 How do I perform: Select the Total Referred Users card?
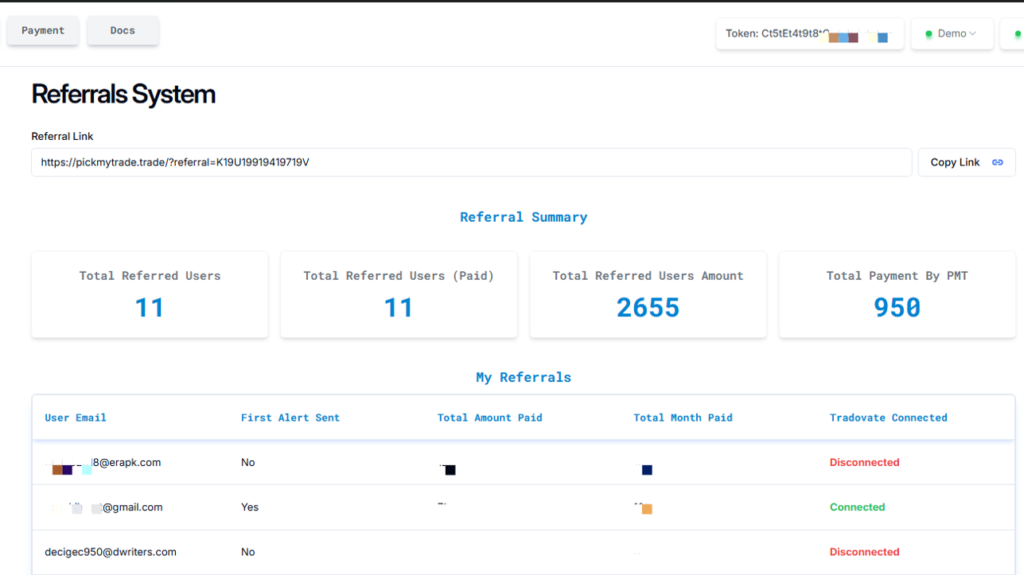tap(150, 295)
